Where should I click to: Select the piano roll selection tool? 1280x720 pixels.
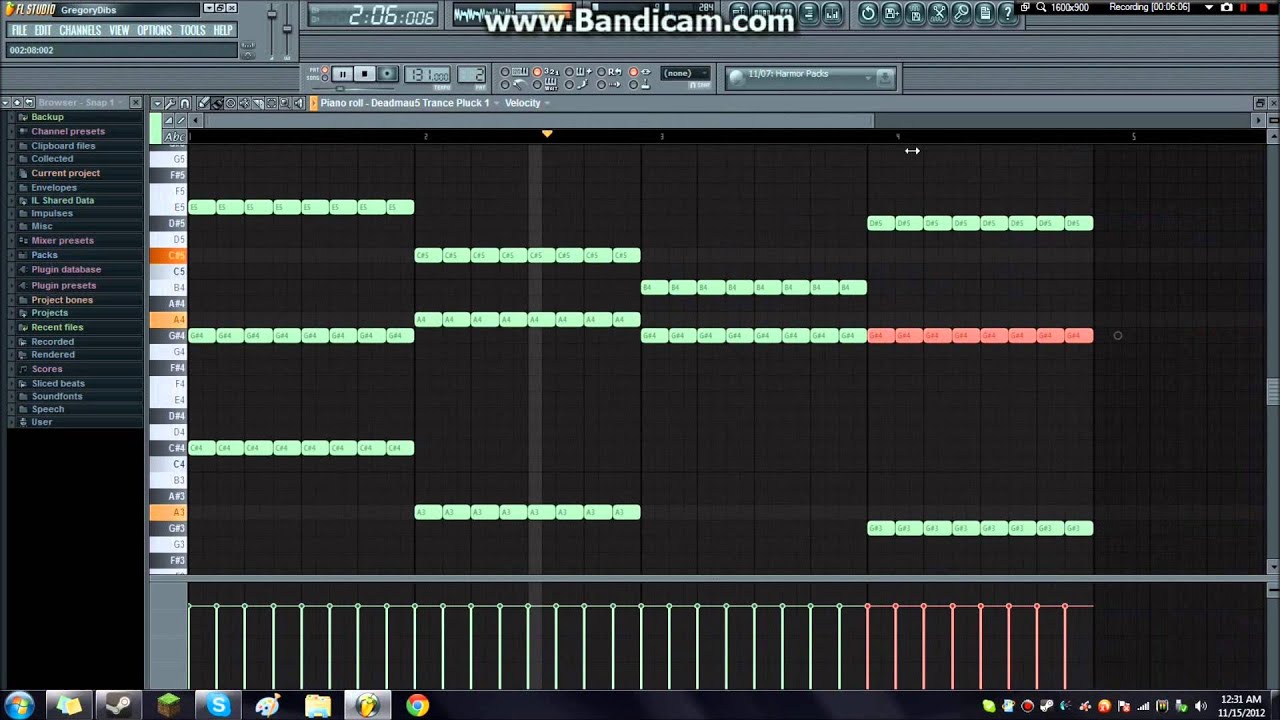(x=271, y=103)
